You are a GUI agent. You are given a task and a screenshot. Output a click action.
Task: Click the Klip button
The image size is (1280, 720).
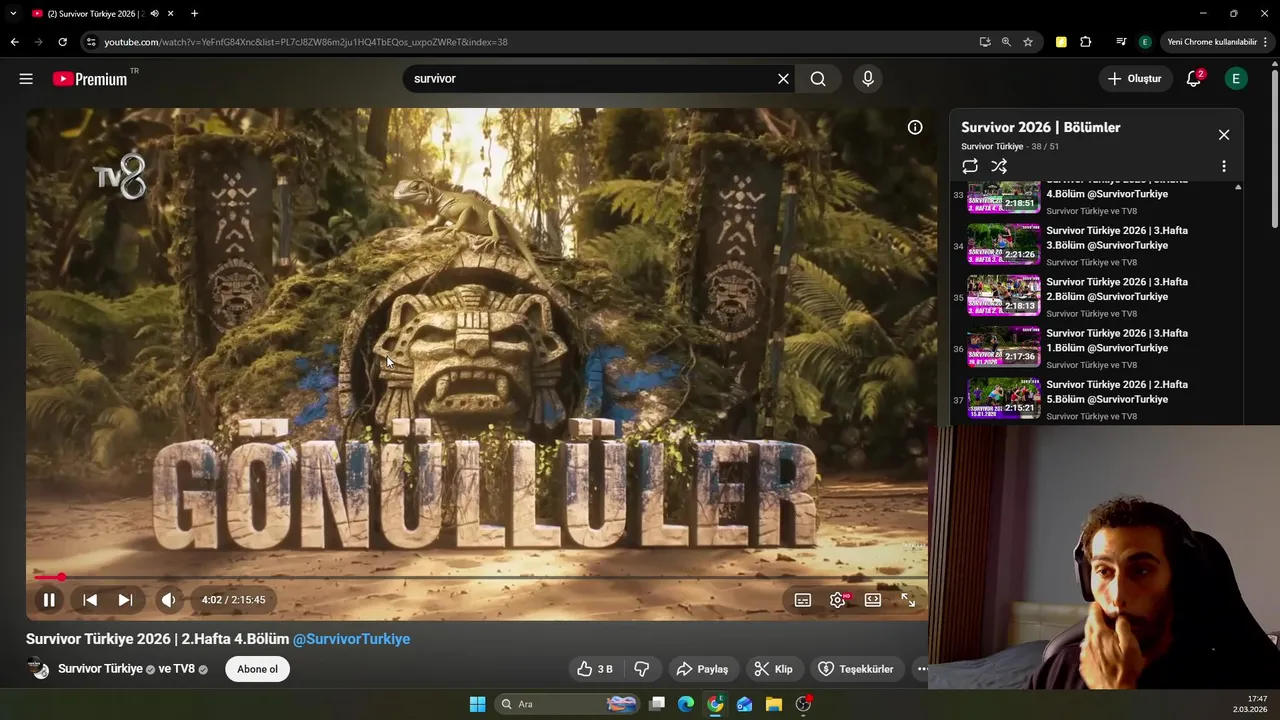[x=773, y=669]
